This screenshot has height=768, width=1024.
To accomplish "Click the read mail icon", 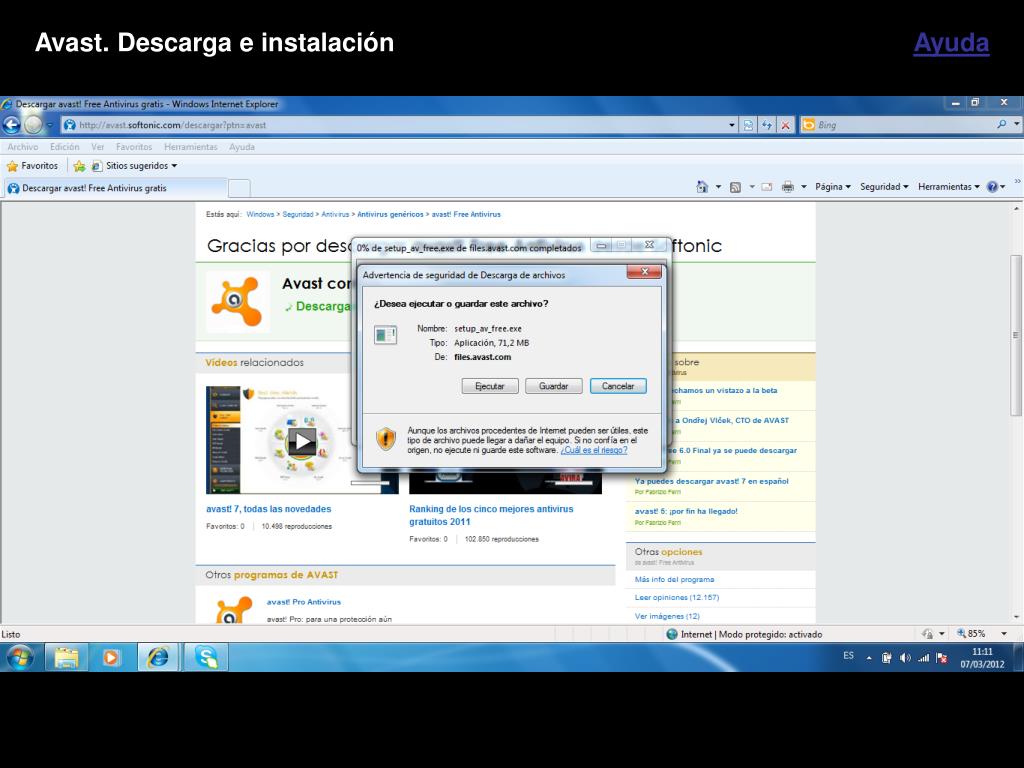I will pyautogui.click(x=767, y=187).
